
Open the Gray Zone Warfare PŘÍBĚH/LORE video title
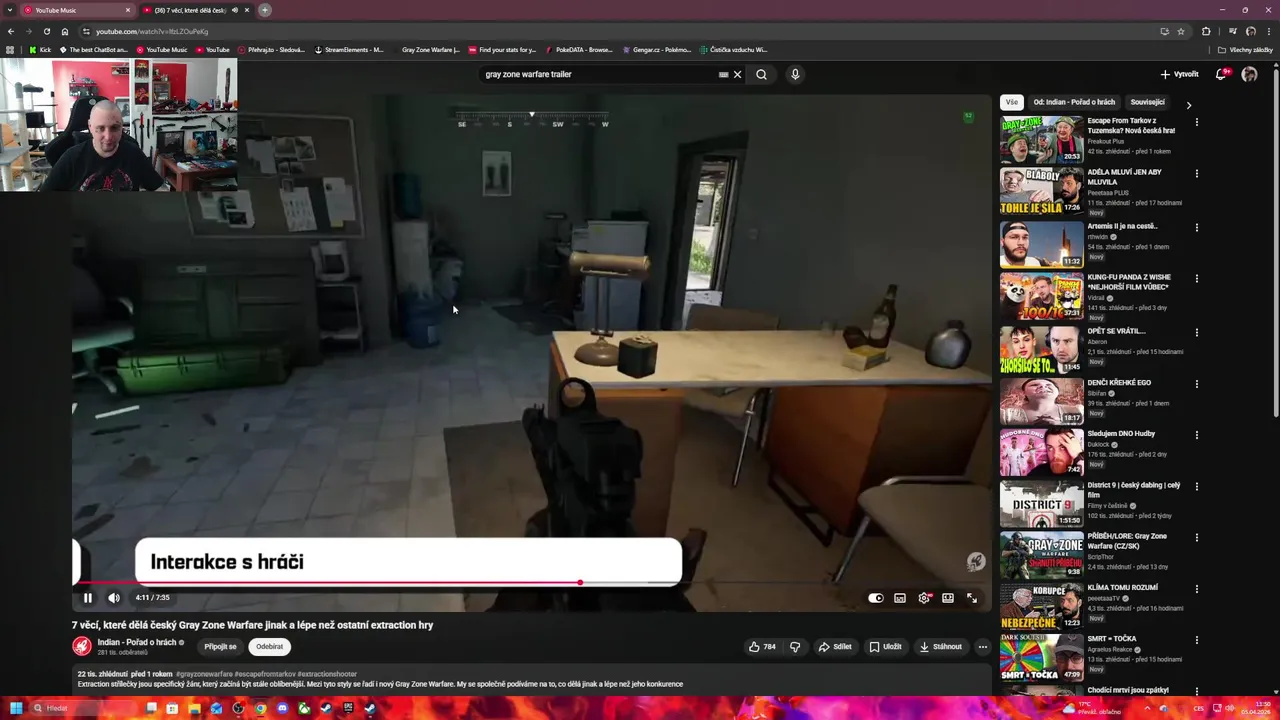1127,541
